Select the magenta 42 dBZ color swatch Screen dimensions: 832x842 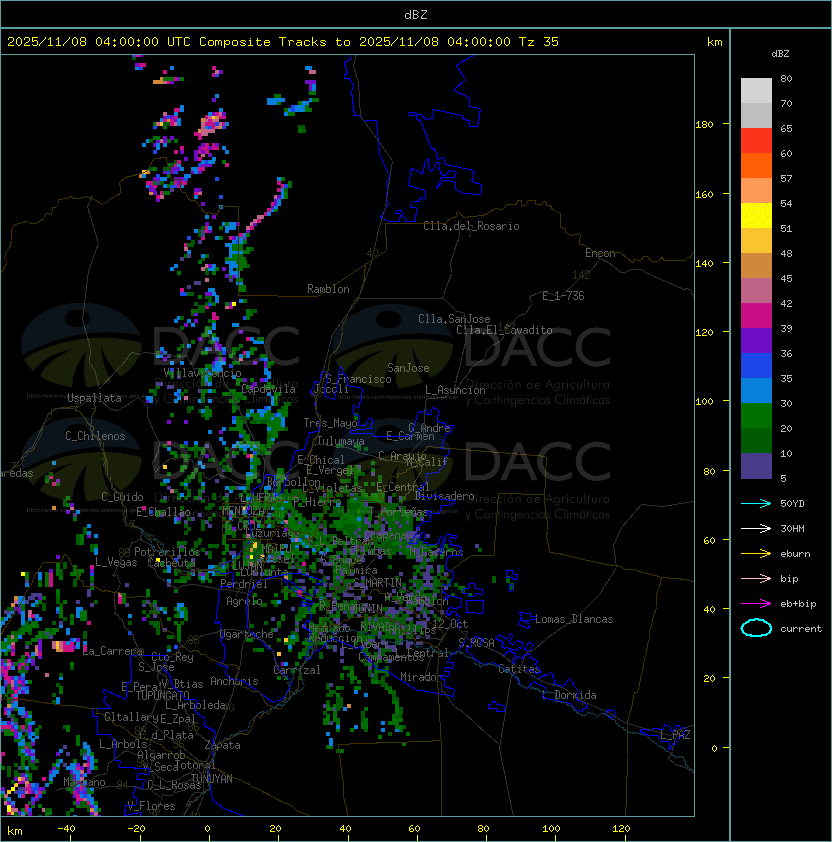pos(756,315)
